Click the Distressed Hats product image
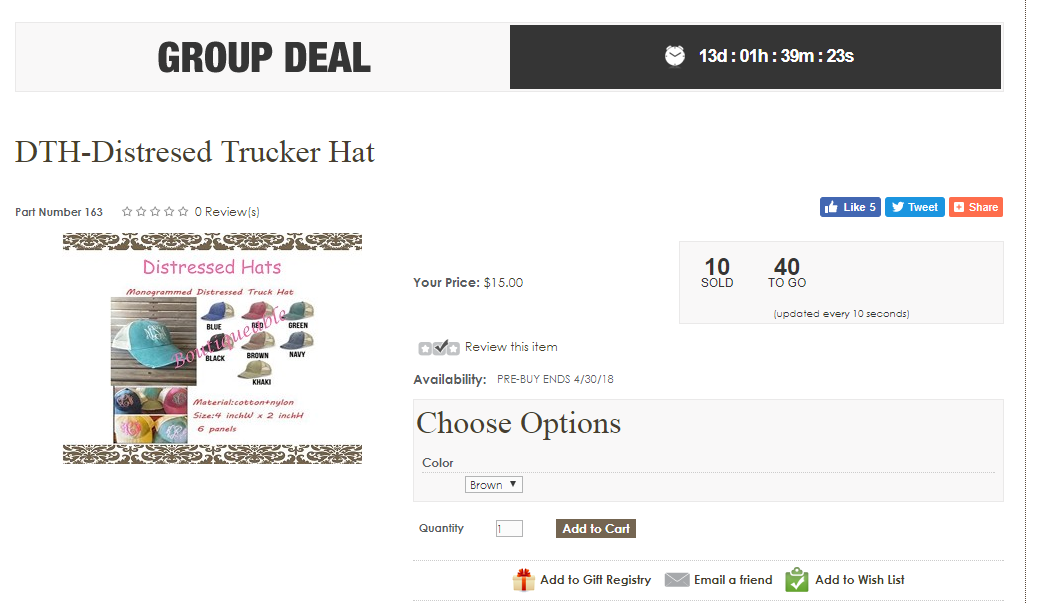Image resolution: width=1048 pixels, height=603 pixels. [x=212, y=348]
